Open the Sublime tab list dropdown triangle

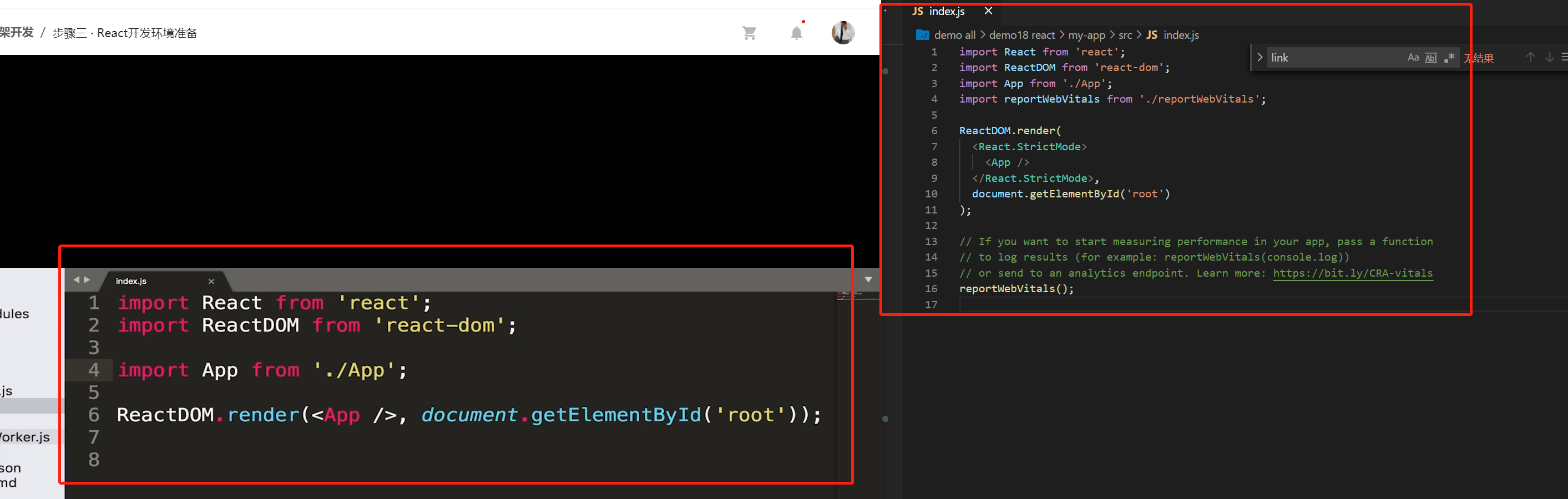868,280
